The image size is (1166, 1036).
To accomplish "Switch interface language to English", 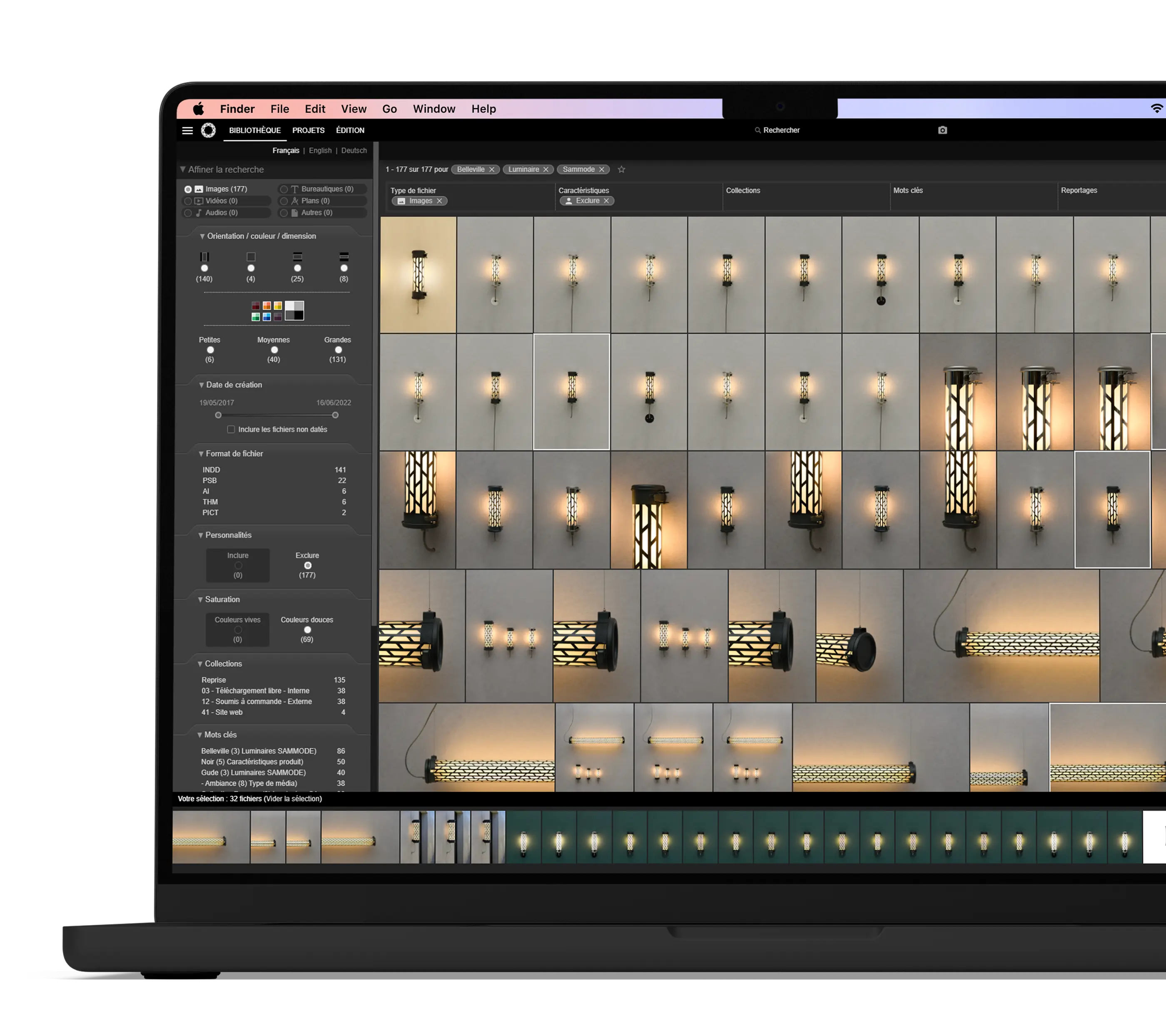I will 320,151.
